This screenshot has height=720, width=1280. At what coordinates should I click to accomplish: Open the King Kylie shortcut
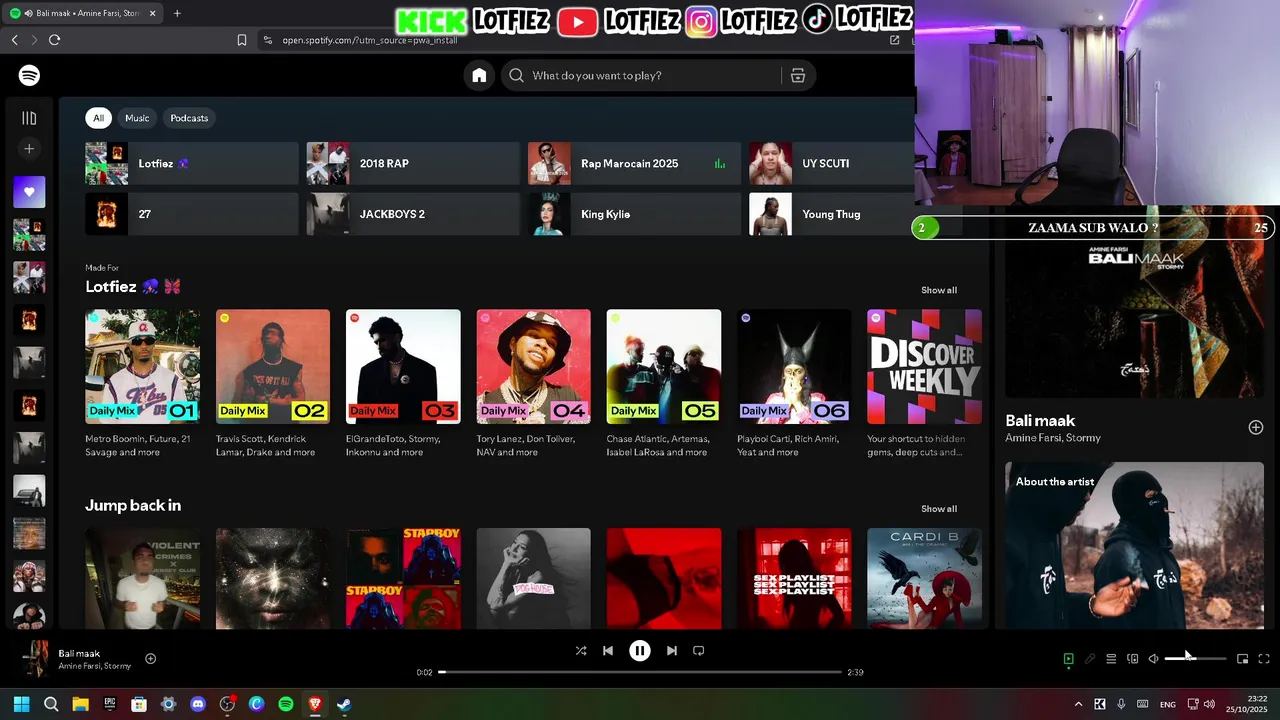[x=634, y=214]
